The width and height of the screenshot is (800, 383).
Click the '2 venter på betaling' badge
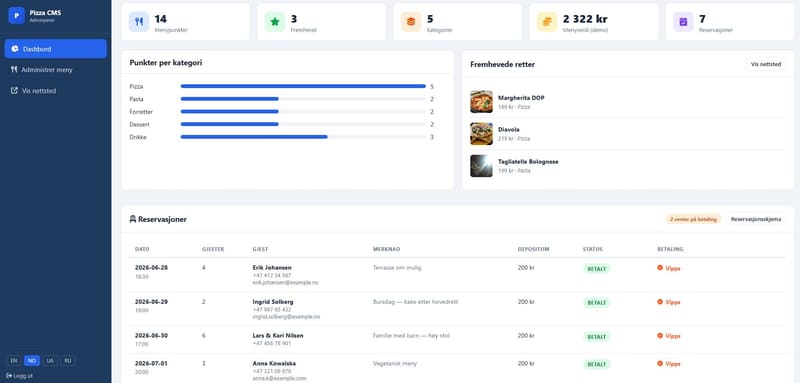[693, 219]
